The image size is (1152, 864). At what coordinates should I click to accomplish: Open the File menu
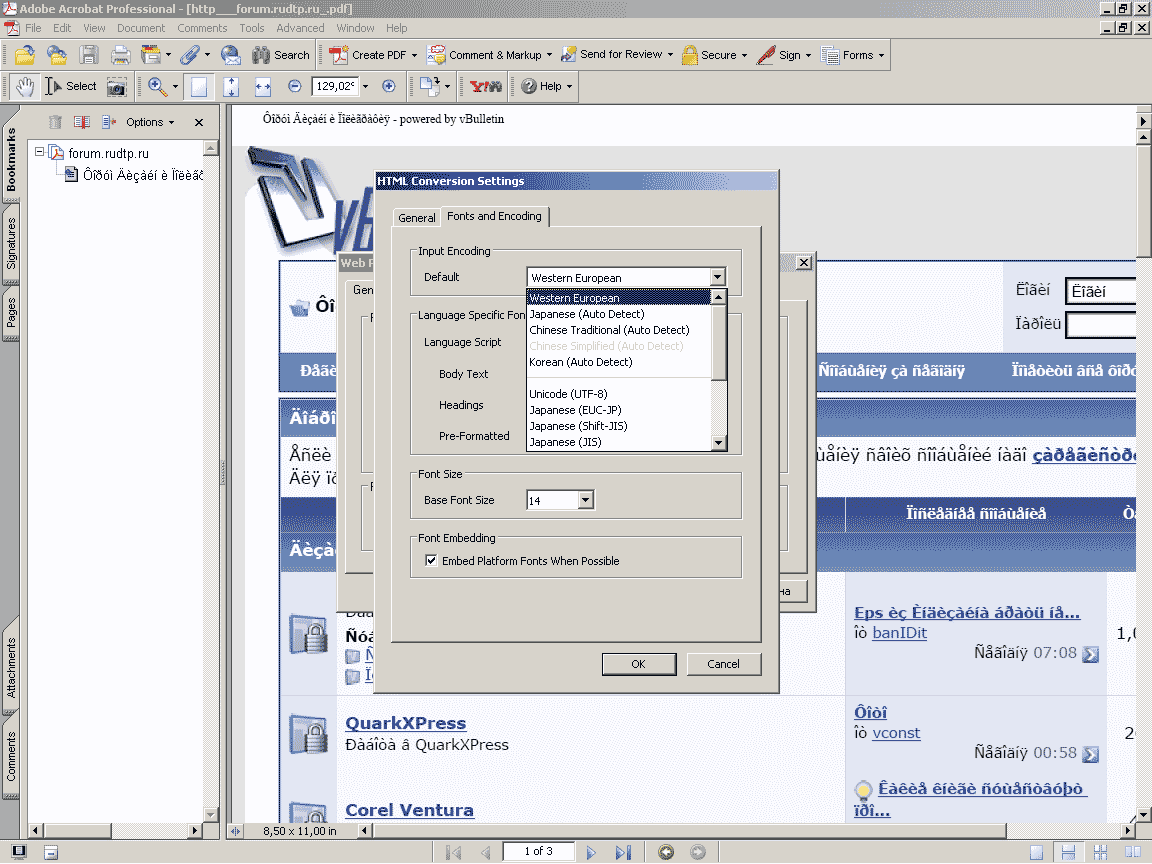pos(33,28)
